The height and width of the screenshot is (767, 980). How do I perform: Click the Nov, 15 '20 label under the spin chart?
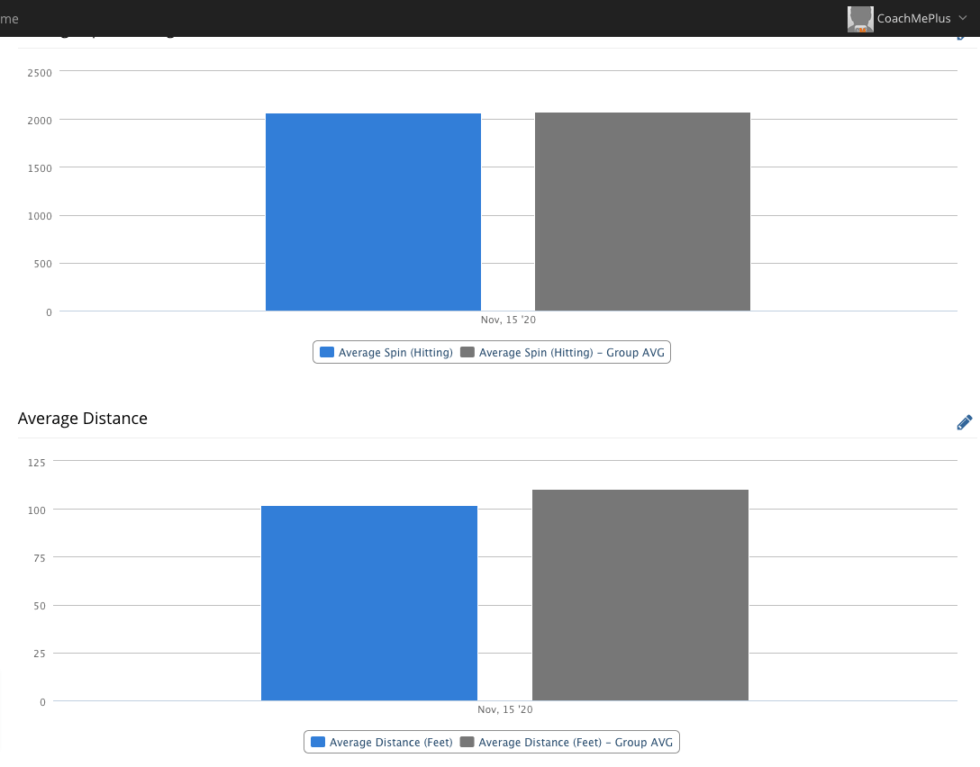(508, 319)
